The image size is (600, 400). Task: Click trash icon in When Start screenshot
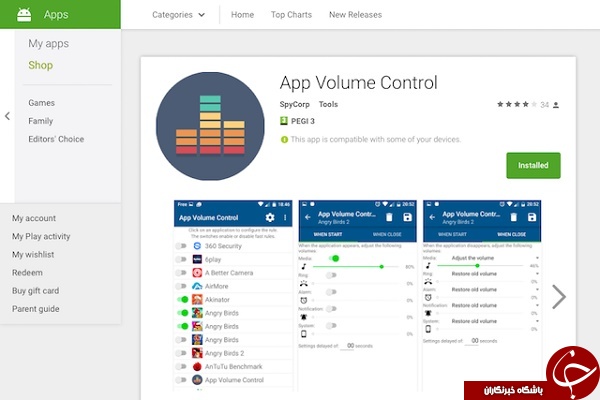[x=389, y=217]
